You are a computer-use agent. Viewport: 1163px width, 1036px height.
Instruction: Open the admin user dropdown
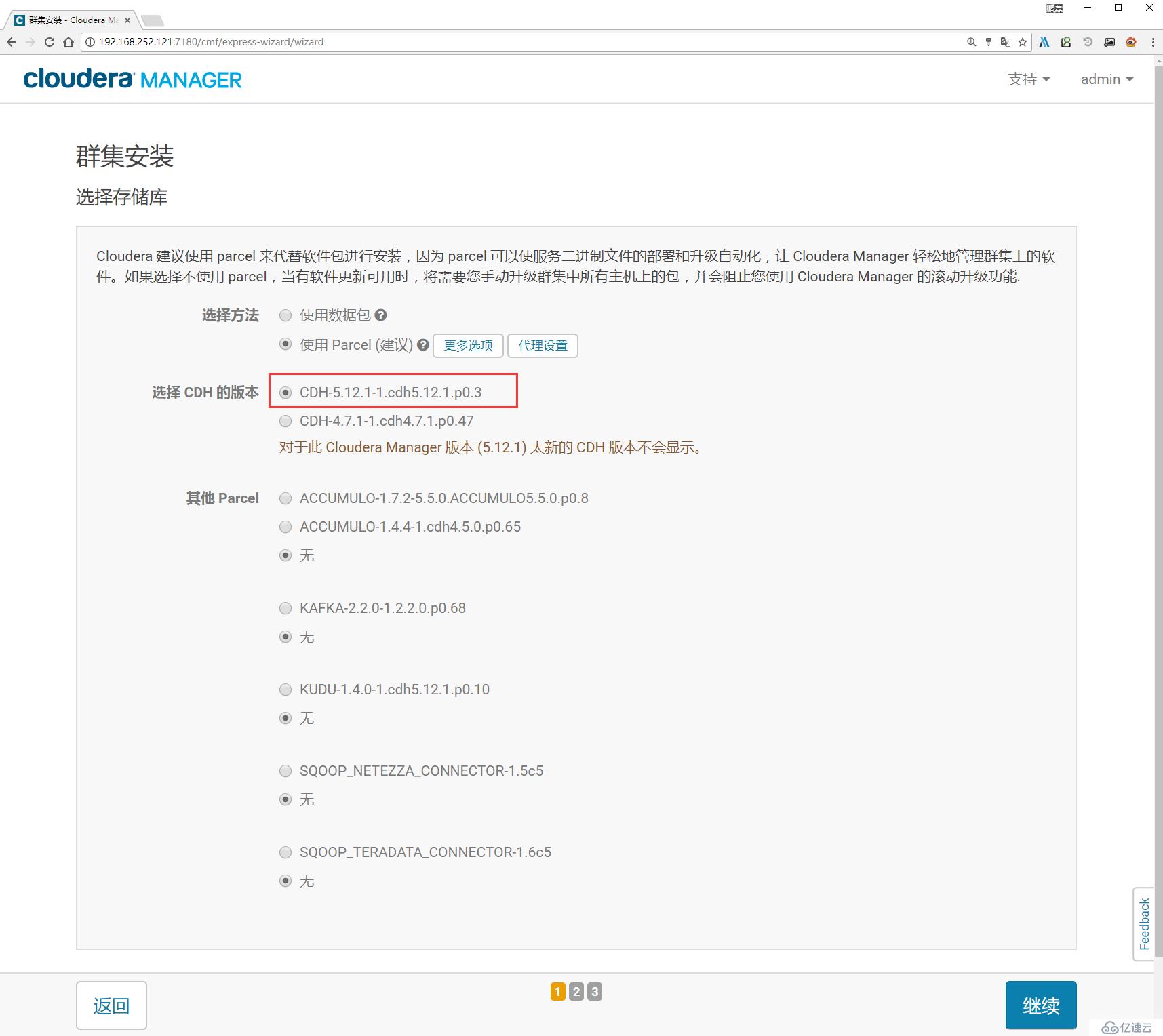[x=1107, y=79]
